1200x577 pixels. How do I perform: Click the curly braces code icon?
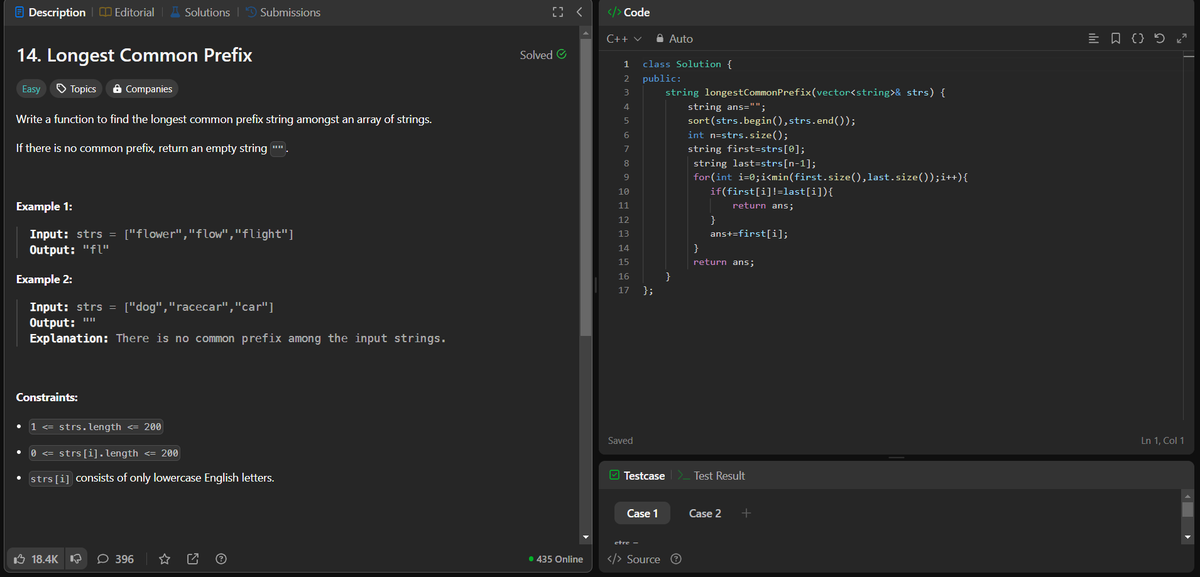tap(1138, 38)
